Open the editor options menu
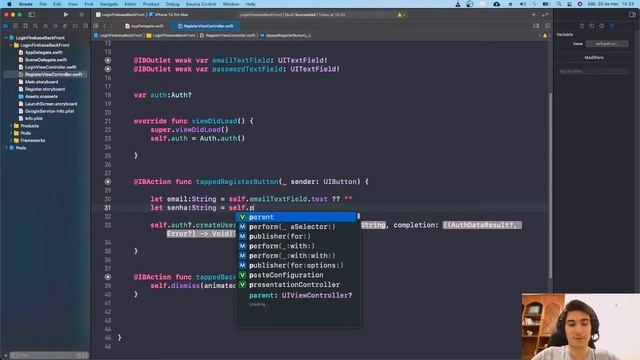Screen dimensions: 640x360 [536, 26]
